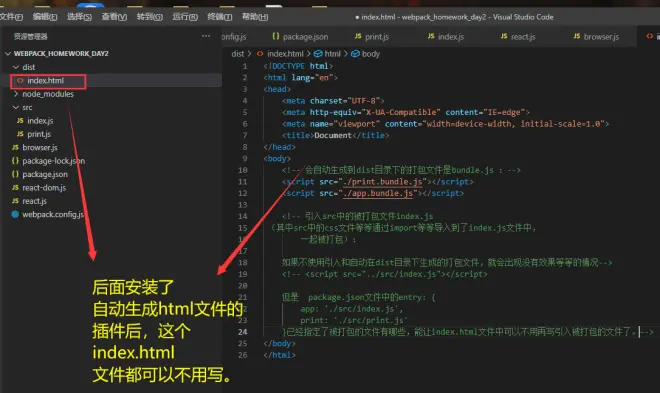Click the HTML file icon beside index.html
The width and height of the screenshot is (660, 393).
click(20, 80)
